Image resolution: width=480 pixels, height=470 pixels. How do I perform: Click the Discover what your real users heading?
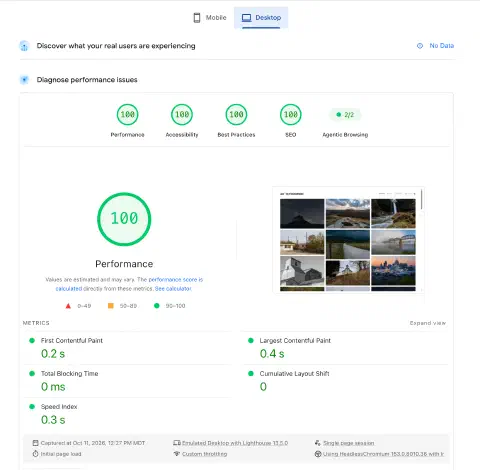(116, 46)
